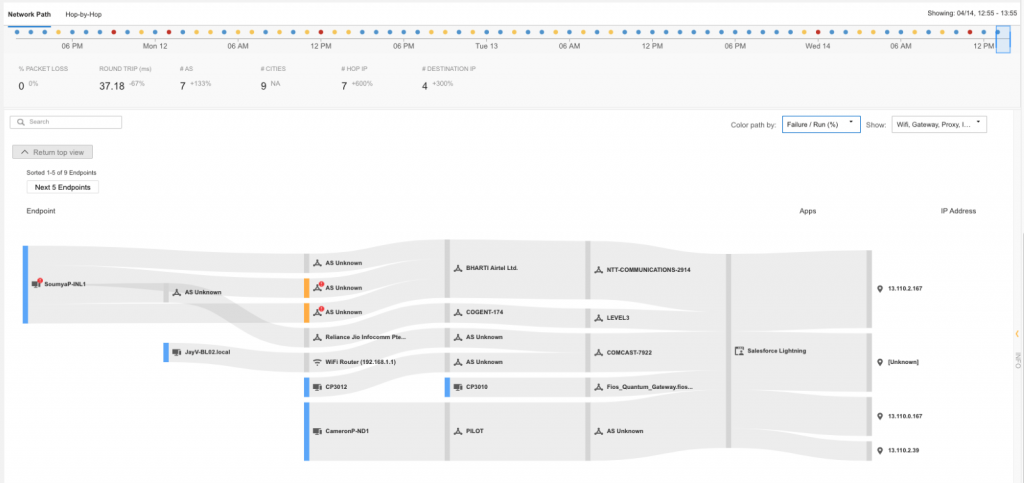1024x483 pixels.
Task: Click the SoumyaP-INL1 label
Action: pyautogui.click(x=65, y=284)
